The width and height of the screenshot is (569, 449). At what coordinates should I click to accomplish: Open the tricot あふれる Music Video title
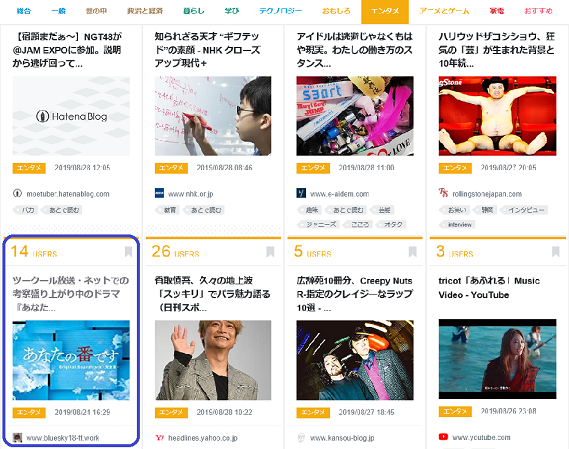pos(489,287)
